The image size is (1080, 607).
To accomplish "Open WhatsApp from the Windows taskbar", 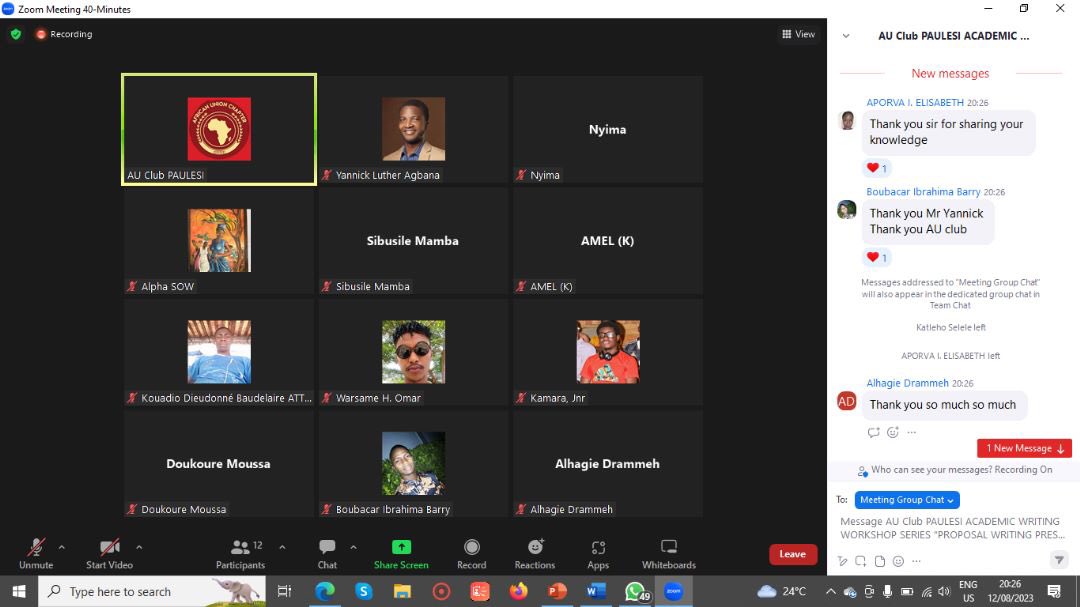I will [635, 591].
